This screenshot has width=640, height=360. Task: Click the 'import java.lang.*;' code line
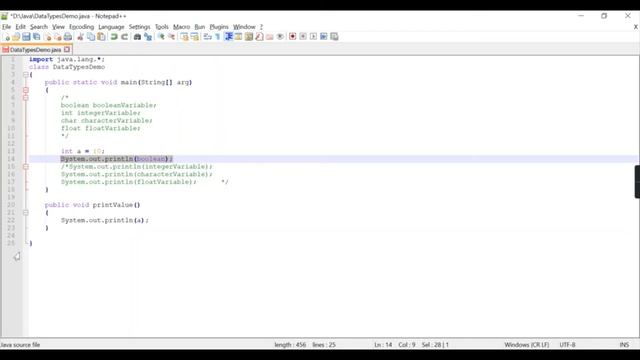coord(67,59)
